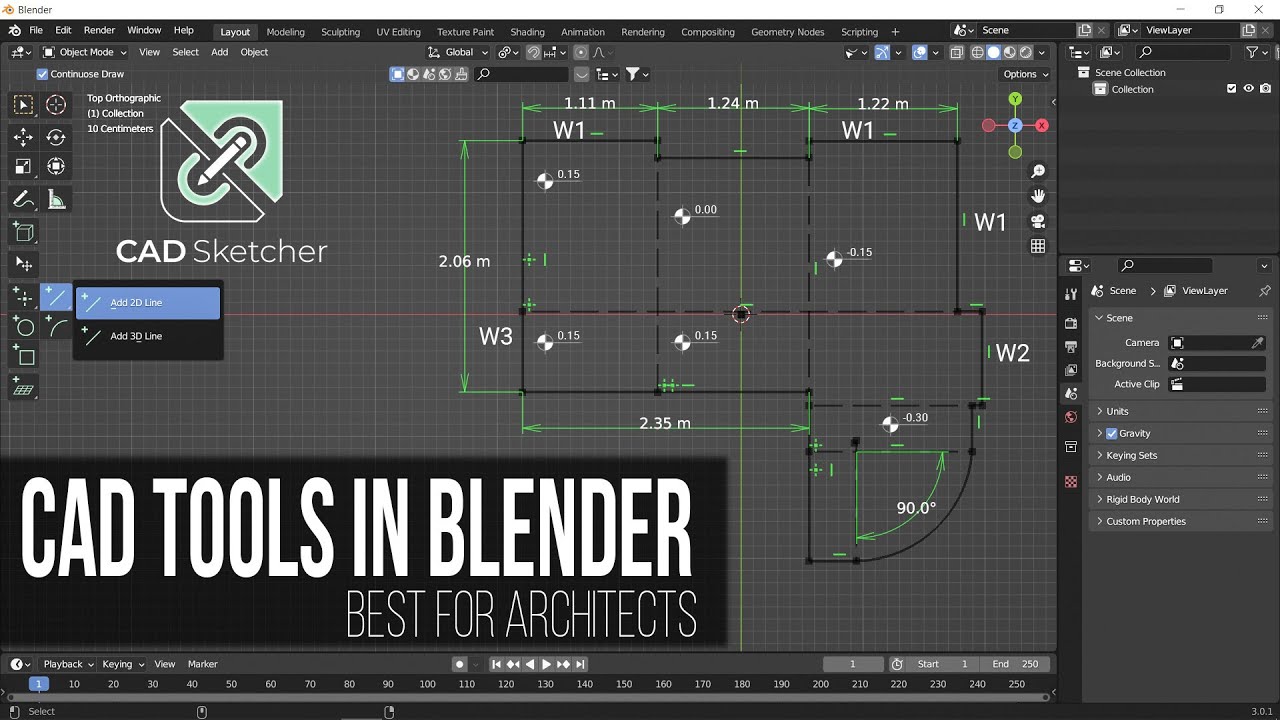Viewport: 1280px width, 720px height.
Task: Activate the Add Point tool
Action: coord(23,296)
